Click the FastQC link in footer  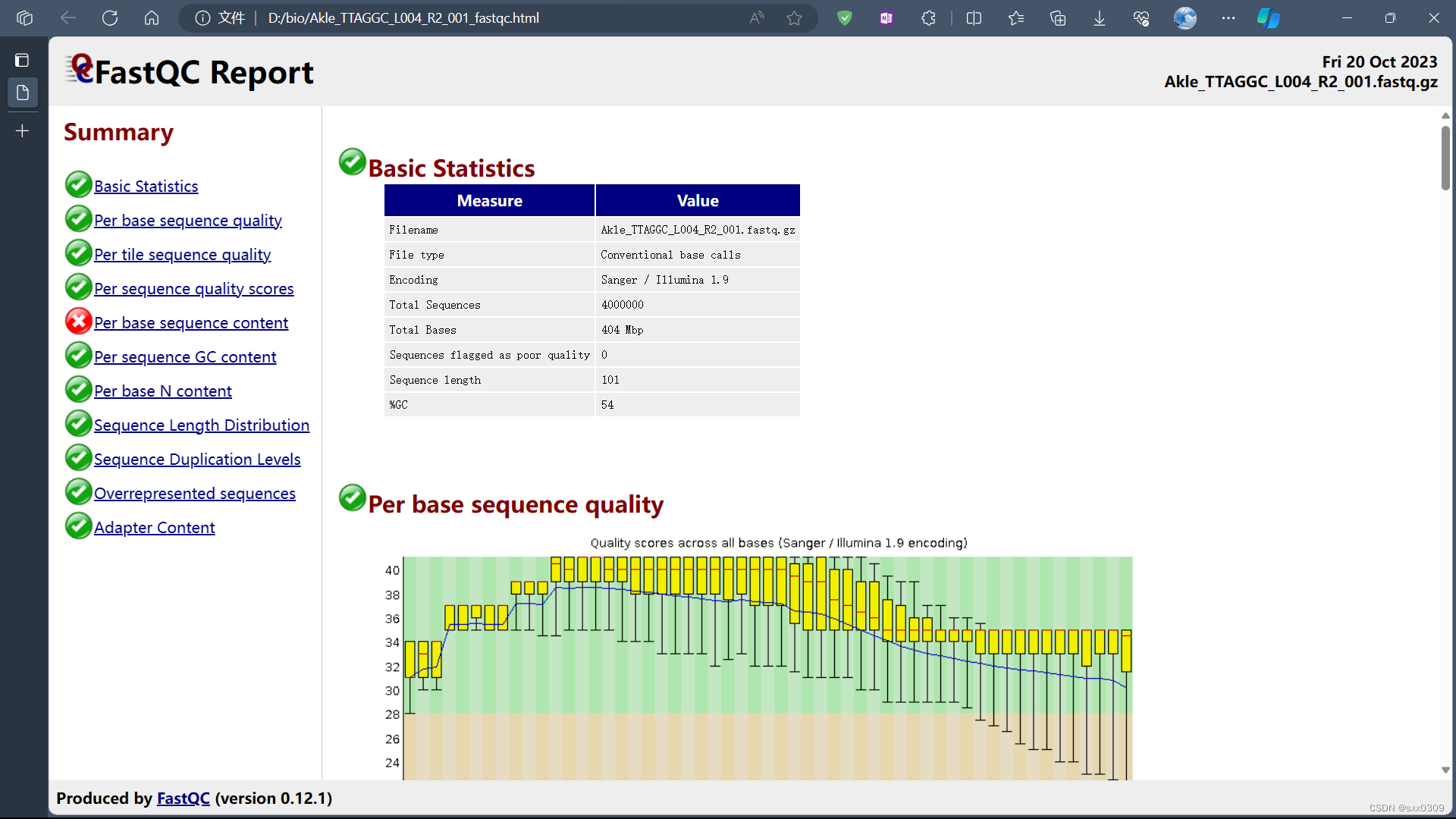coord(183,799)
